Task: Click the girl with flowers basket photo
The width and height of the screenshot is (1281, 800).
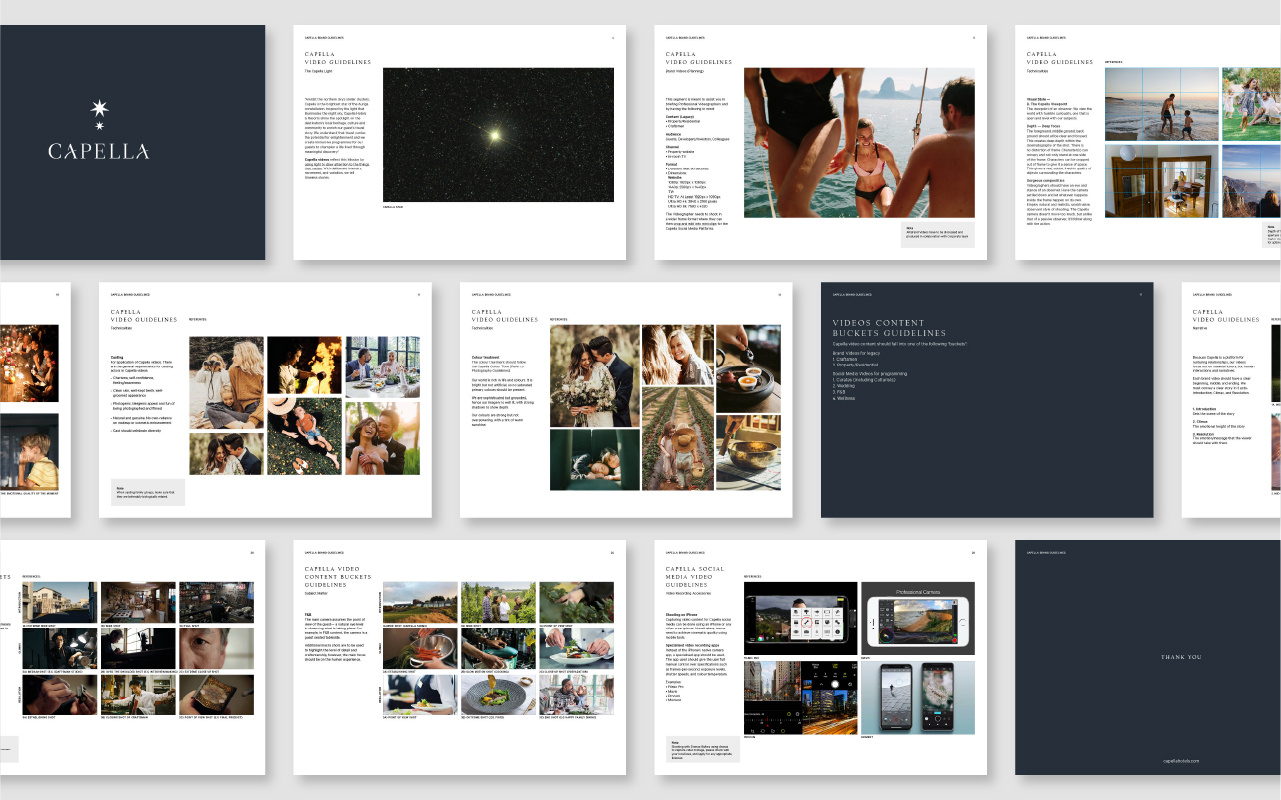Action: (x=678, y=439)
